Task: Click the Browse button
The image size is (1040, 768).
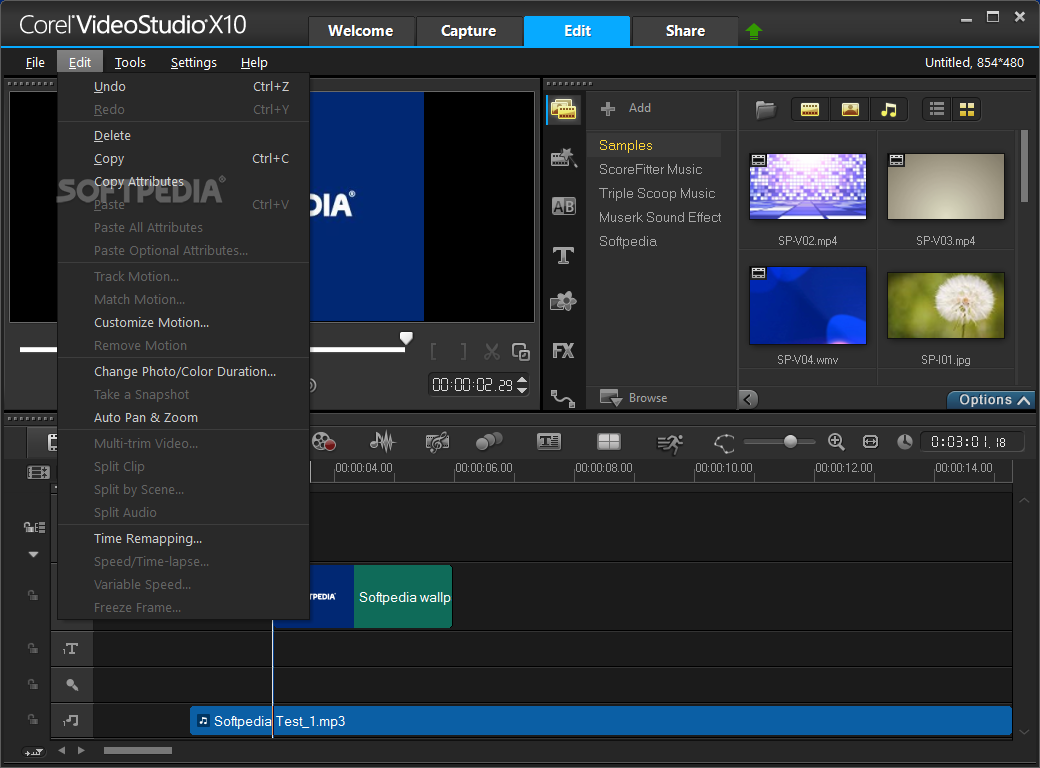Action: [x=633, y=398]
